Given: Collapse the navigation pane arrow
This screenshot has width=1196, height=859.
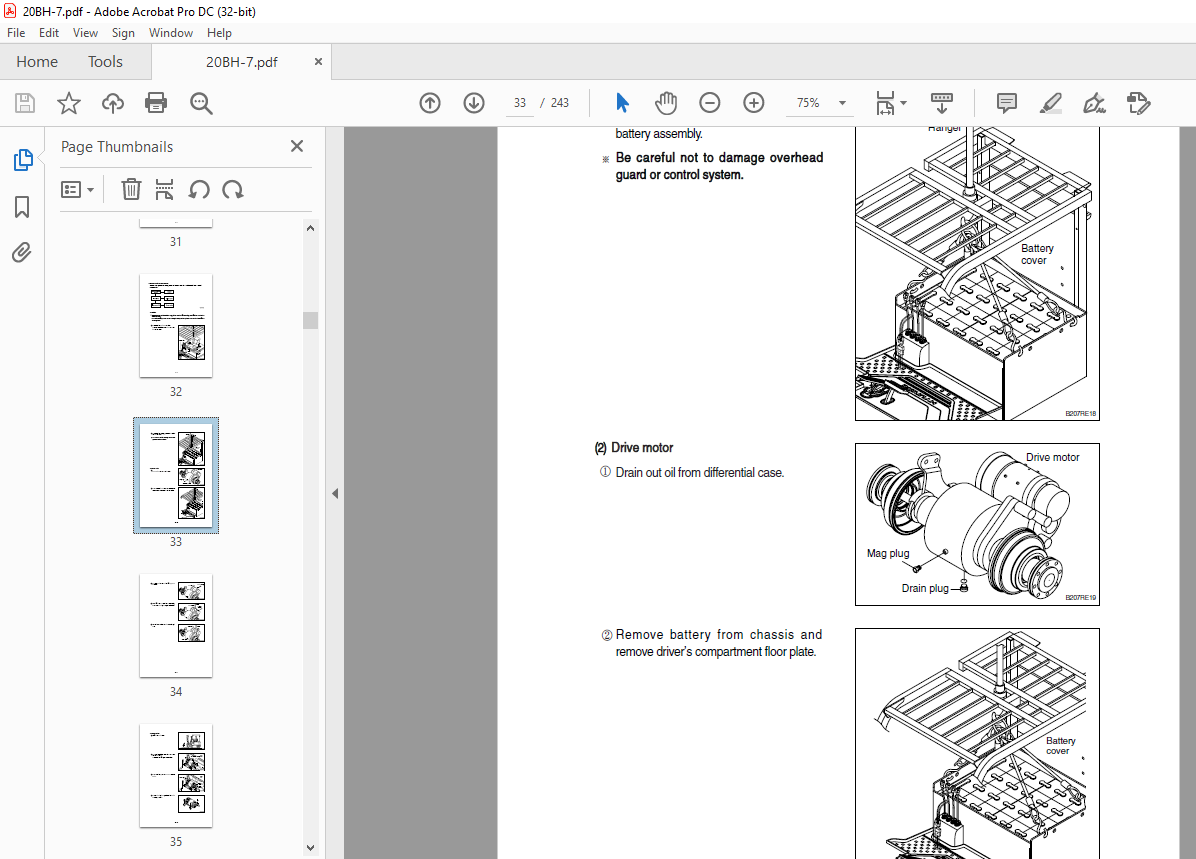Looking at the screenshot, I should point(335,494).
